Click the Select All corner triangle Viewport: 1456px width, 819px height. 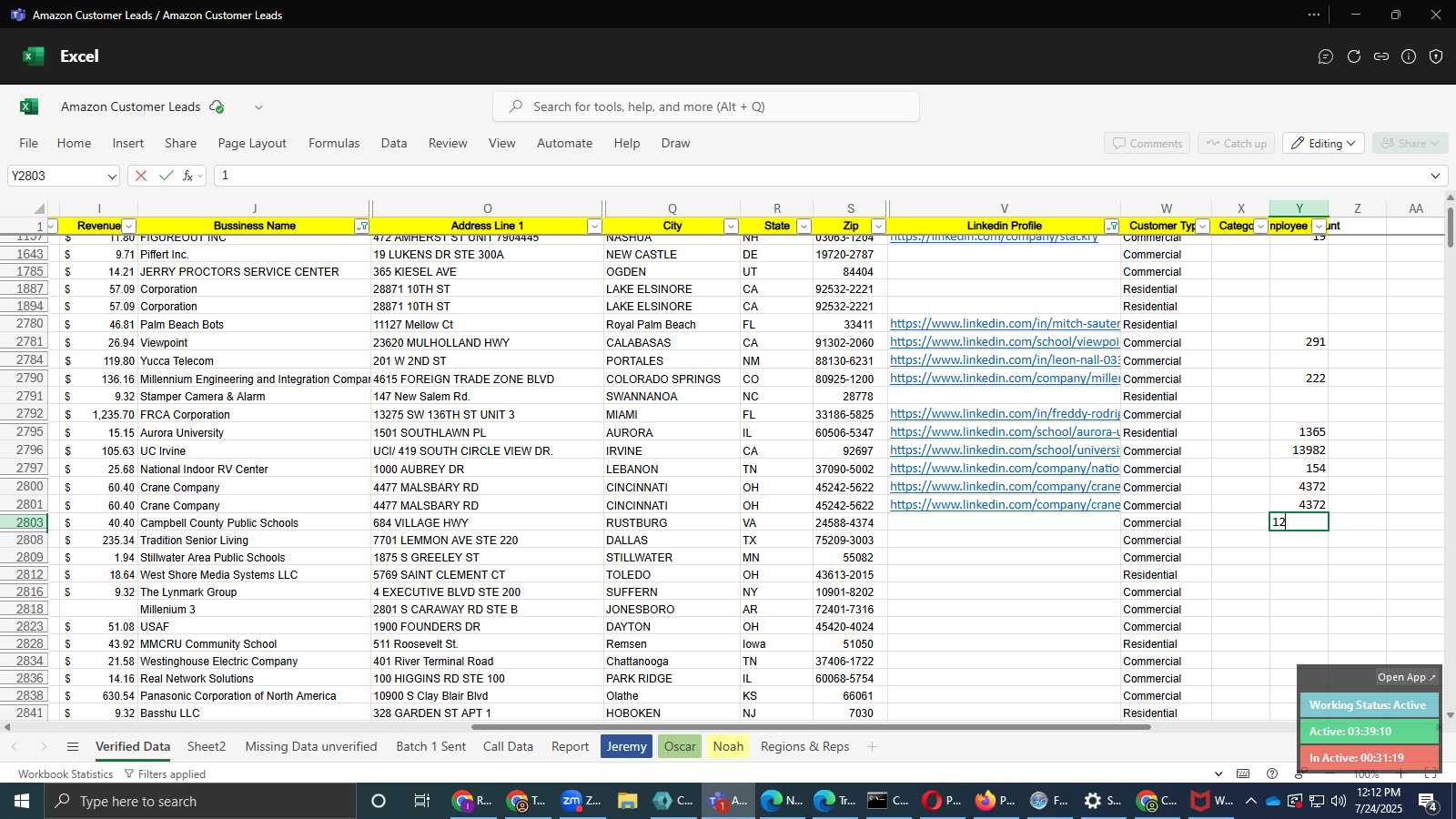[39, 208]
